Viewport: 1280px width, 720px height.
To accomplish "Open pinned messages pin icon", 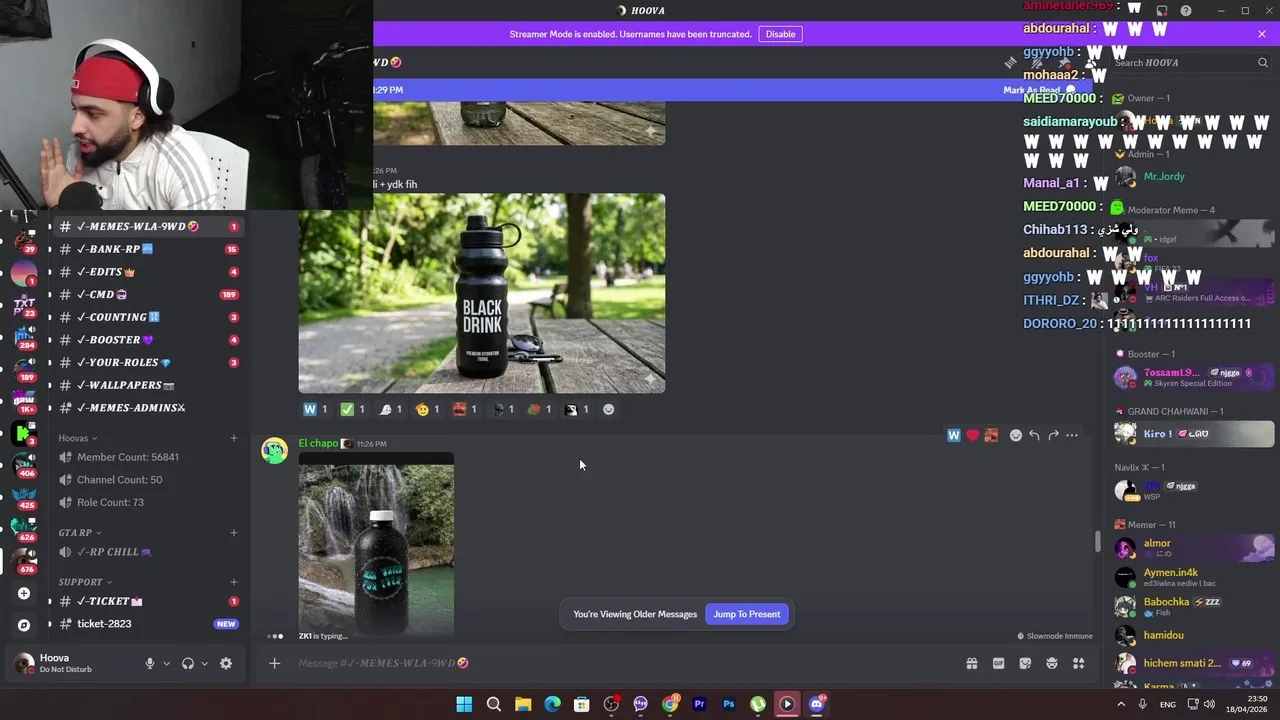I will coord(1064,62).
